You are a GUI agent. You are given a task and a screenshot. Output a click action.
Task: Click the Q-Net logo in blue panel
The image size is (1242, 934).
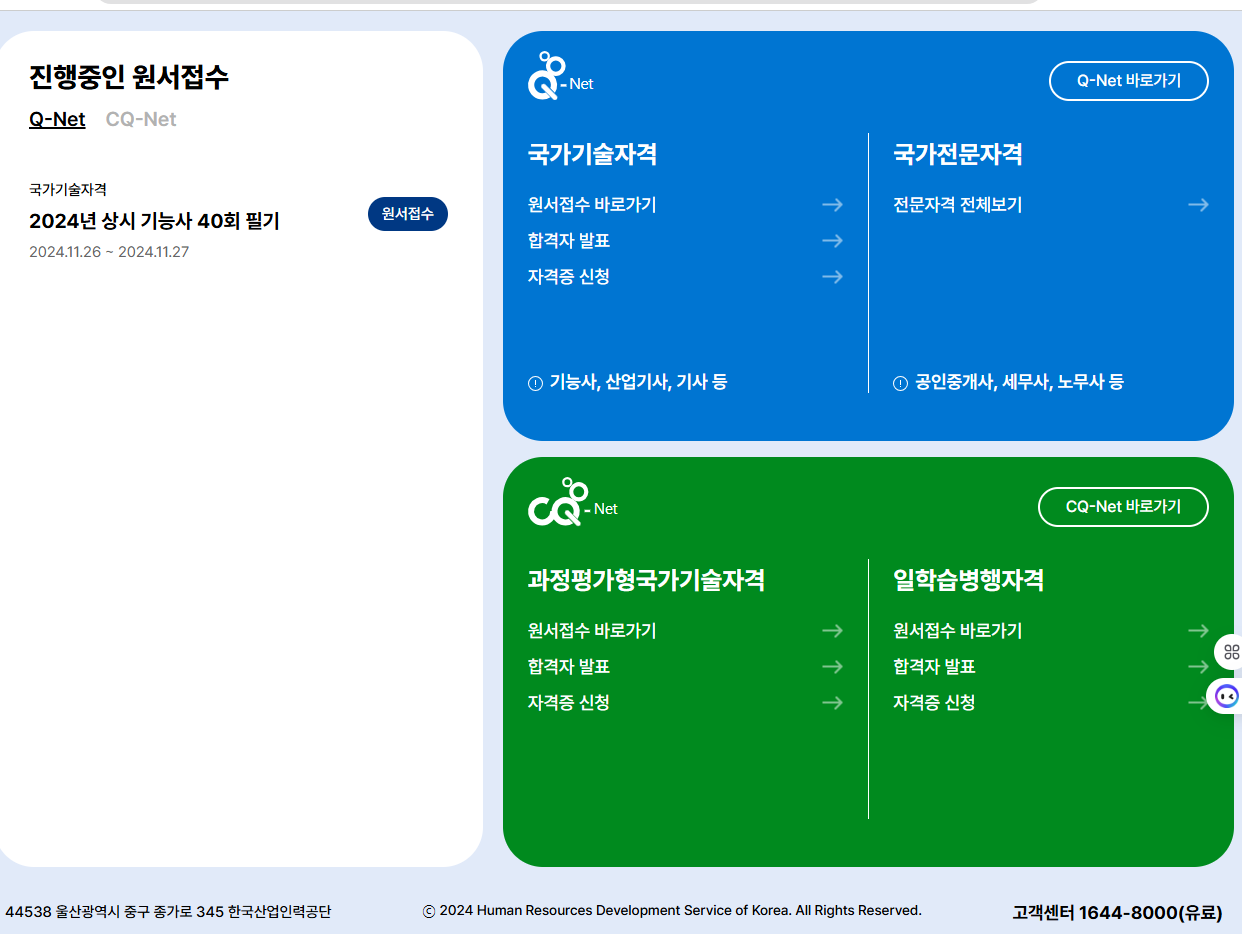[560, 76]
